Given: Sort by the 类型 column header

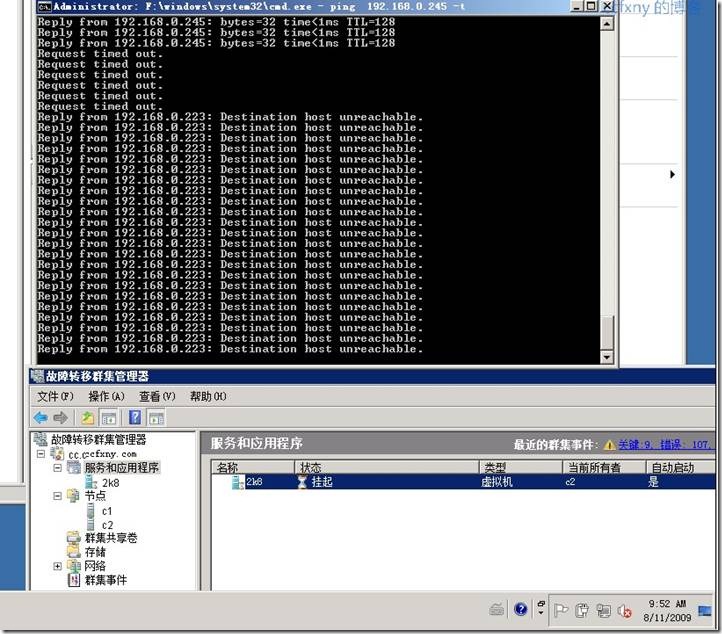Looking at the screenshot, I should [x=521, y=467].
